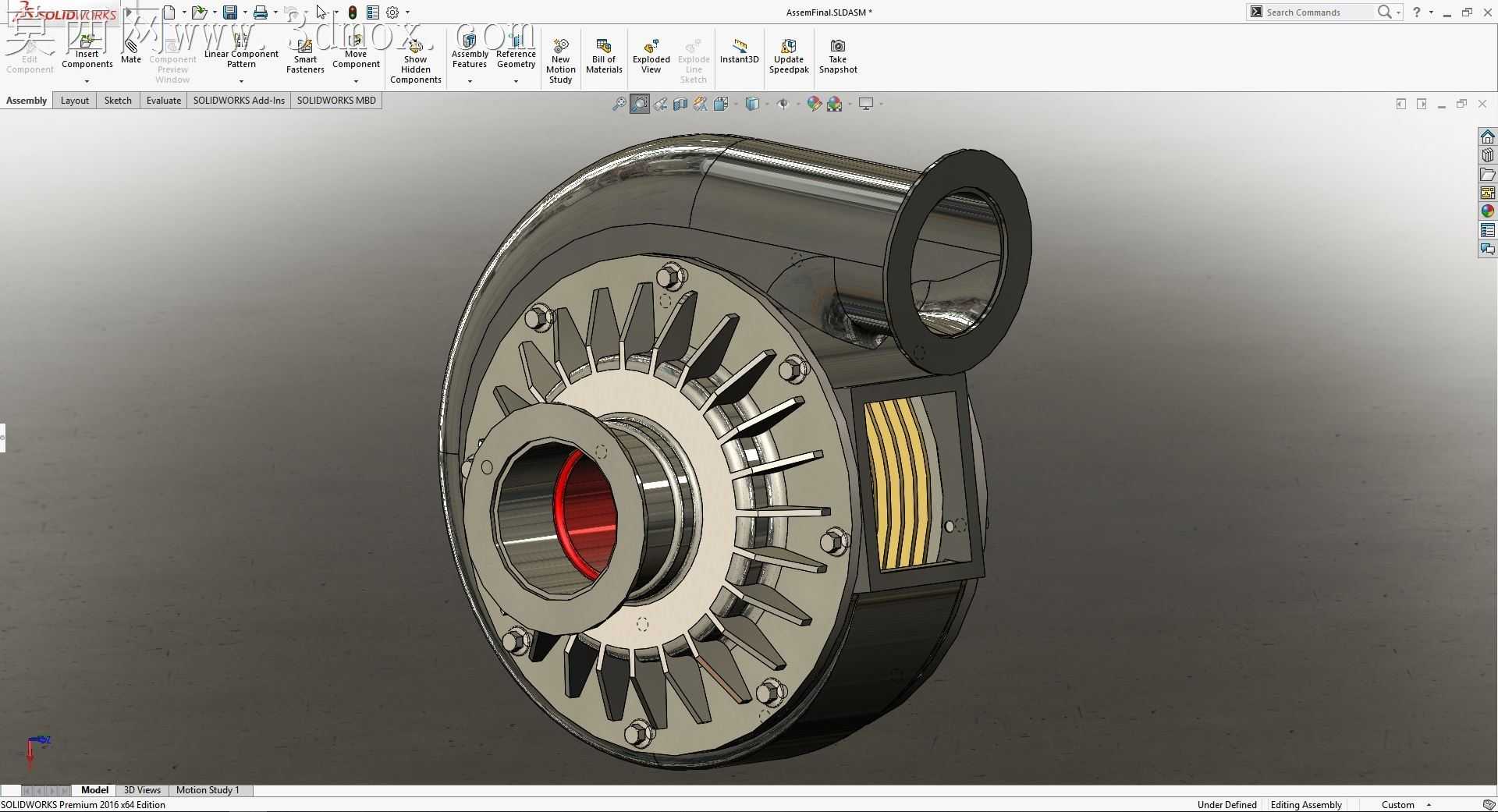Click Update Speedpak
This screenshot has height=812, width=1498.
click(x=789, y=55)
